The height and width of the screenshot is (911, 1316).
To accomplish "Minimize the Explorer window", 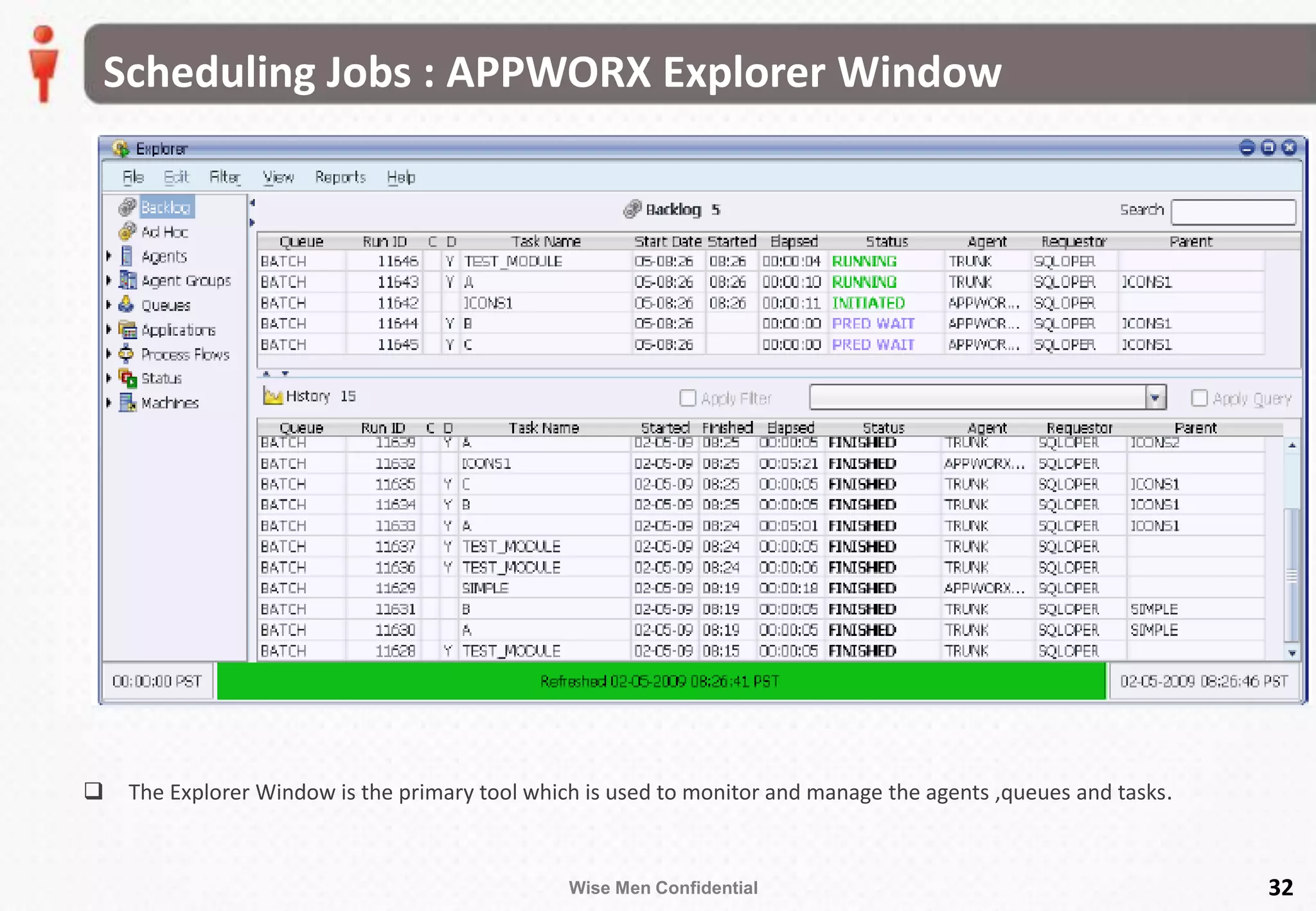I will click(1247, 148).
